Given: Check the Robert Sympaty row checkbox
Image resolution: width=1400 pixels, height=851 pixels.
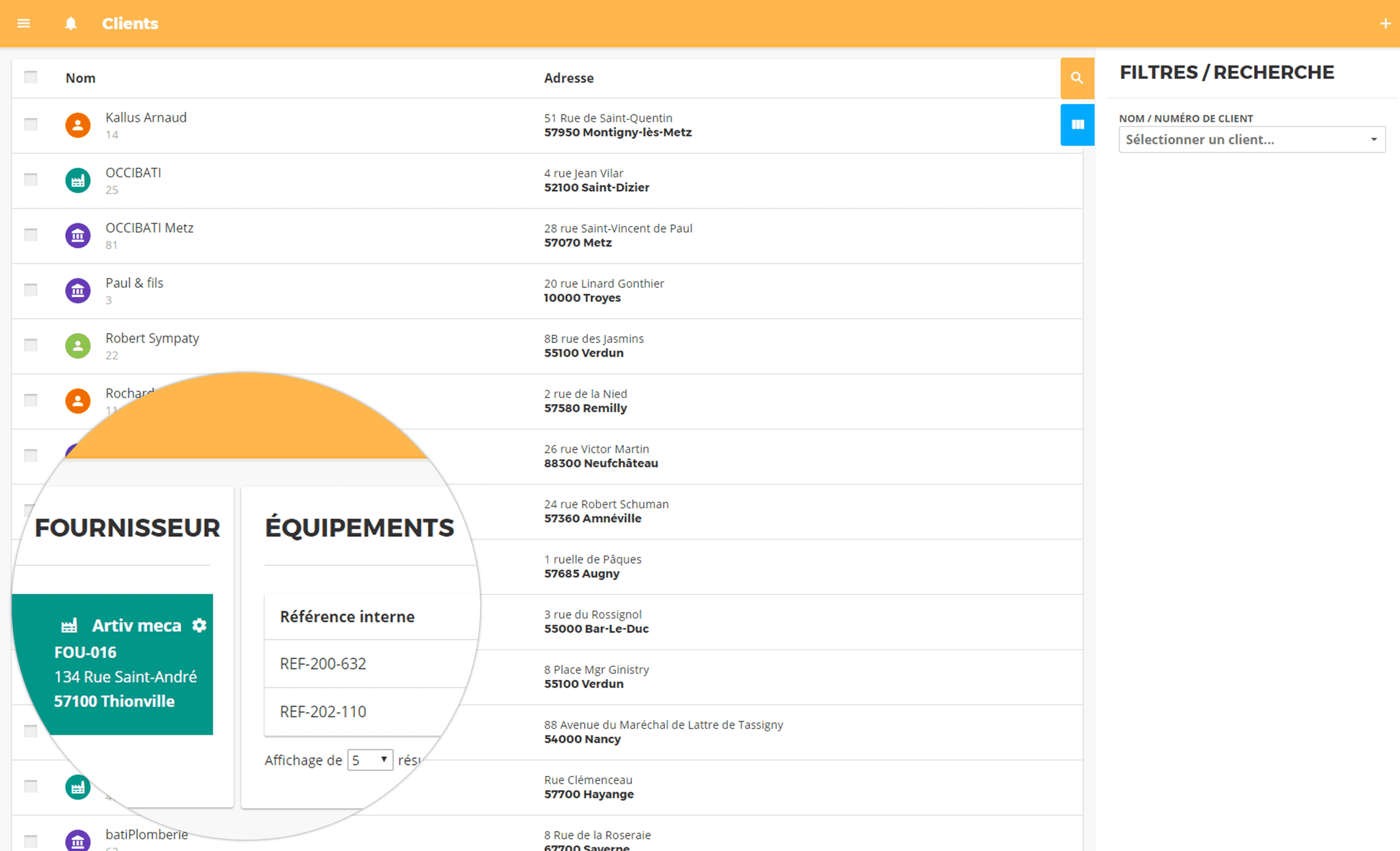Looking at the screenshot, I should point(31,345).
